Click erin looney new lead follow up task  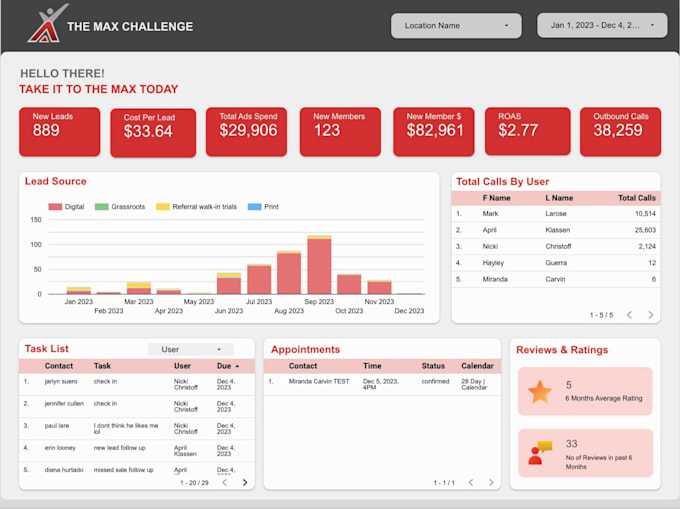click(x=119, y=448)
